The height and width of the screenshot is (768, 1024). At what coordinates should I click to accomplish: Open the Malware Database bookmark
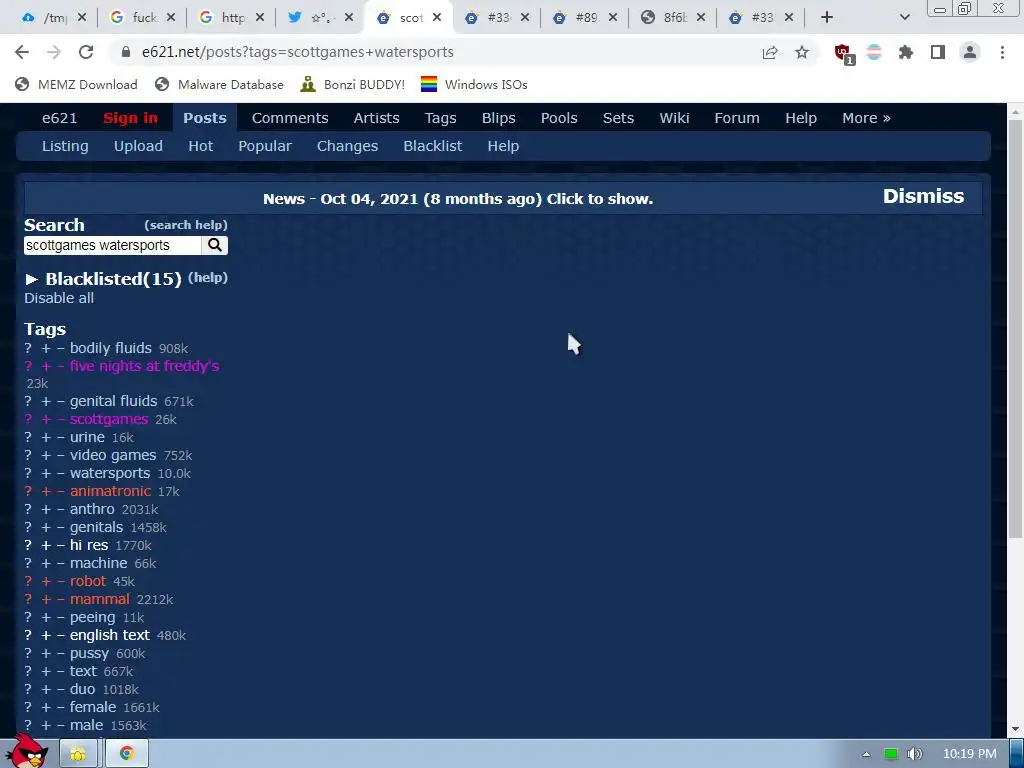[x=219, y=84]
